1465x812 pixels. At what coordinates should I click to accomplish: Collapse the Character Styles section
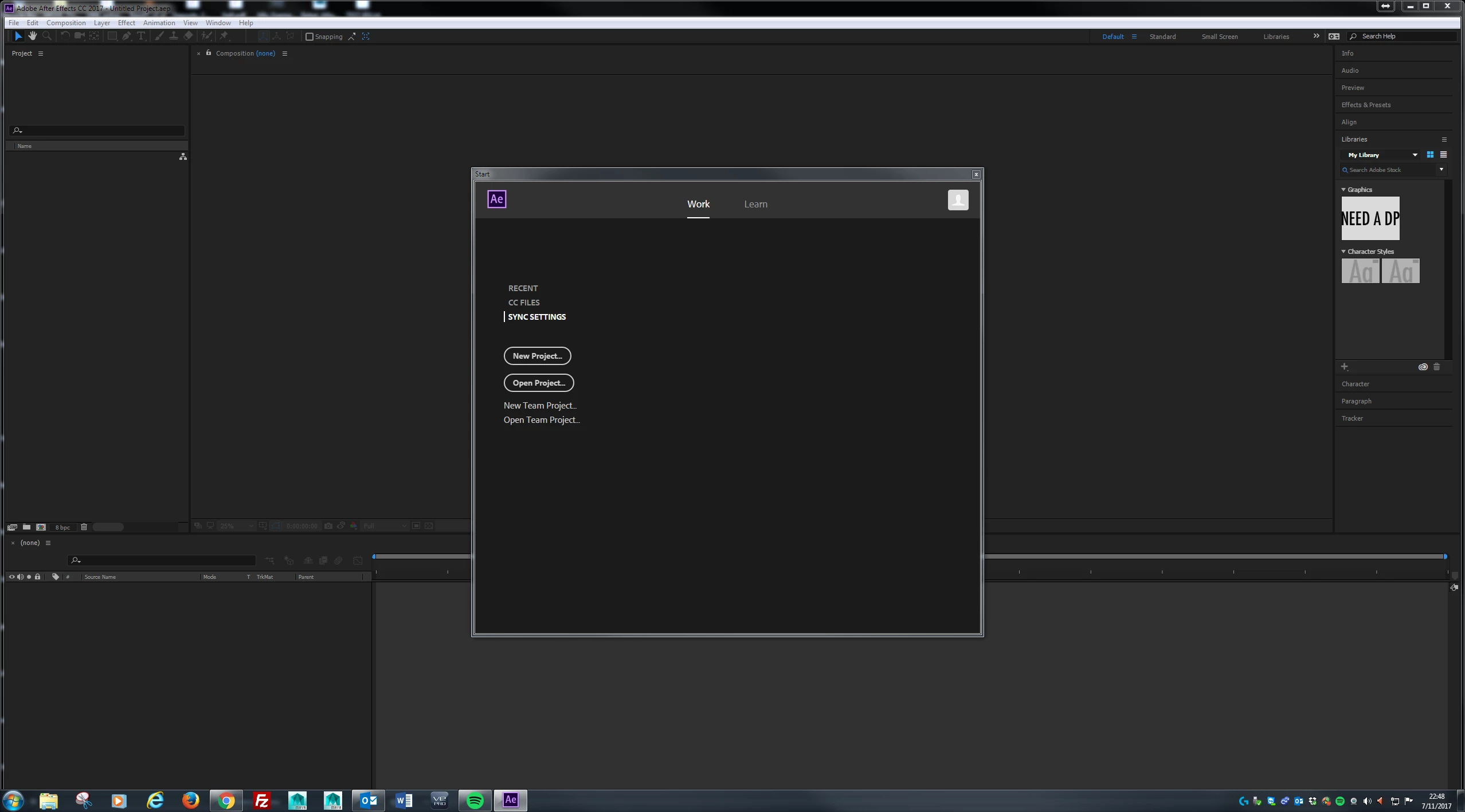1343,252
